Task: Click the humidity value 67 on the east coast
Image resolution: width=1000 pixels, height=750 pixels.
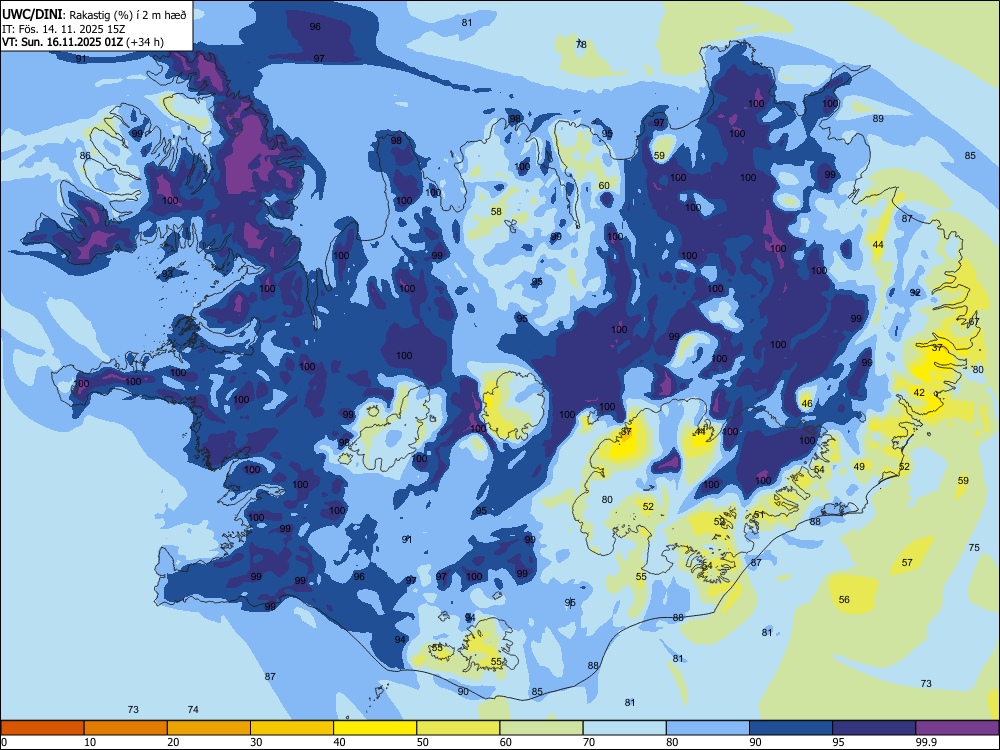Action: (973, 322)
